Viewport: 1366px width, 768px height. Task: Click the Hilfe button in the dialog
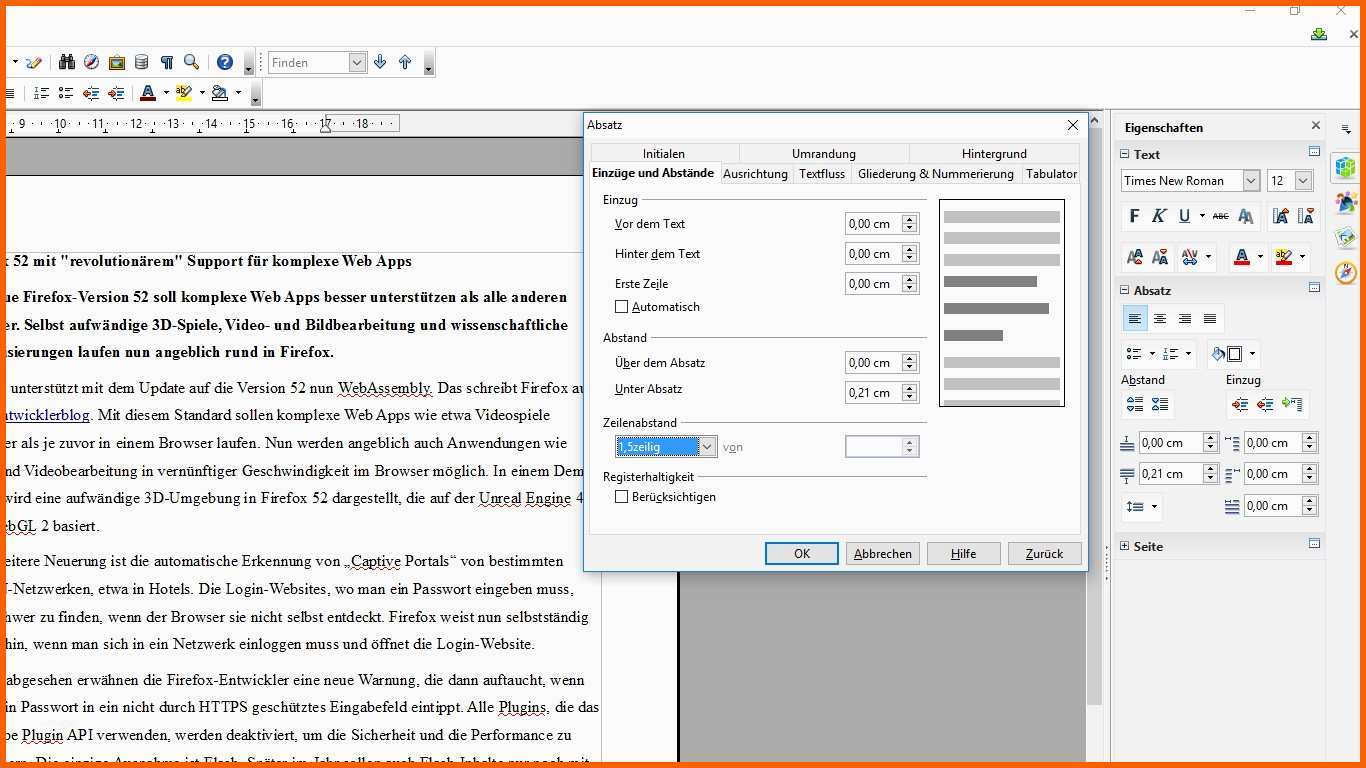[x=964, y=553]
